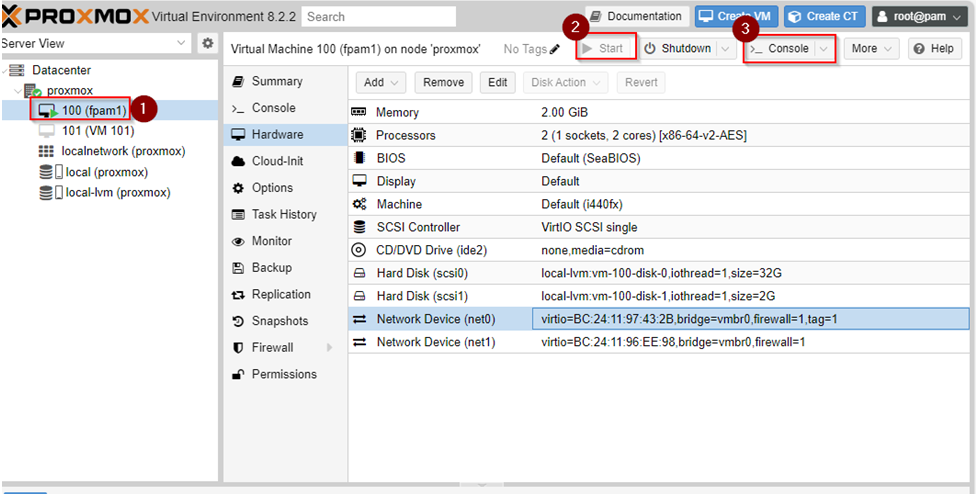Click the net1 network arrows icon
This screenshot has height=494, width=976.
[x=359, y=342]
